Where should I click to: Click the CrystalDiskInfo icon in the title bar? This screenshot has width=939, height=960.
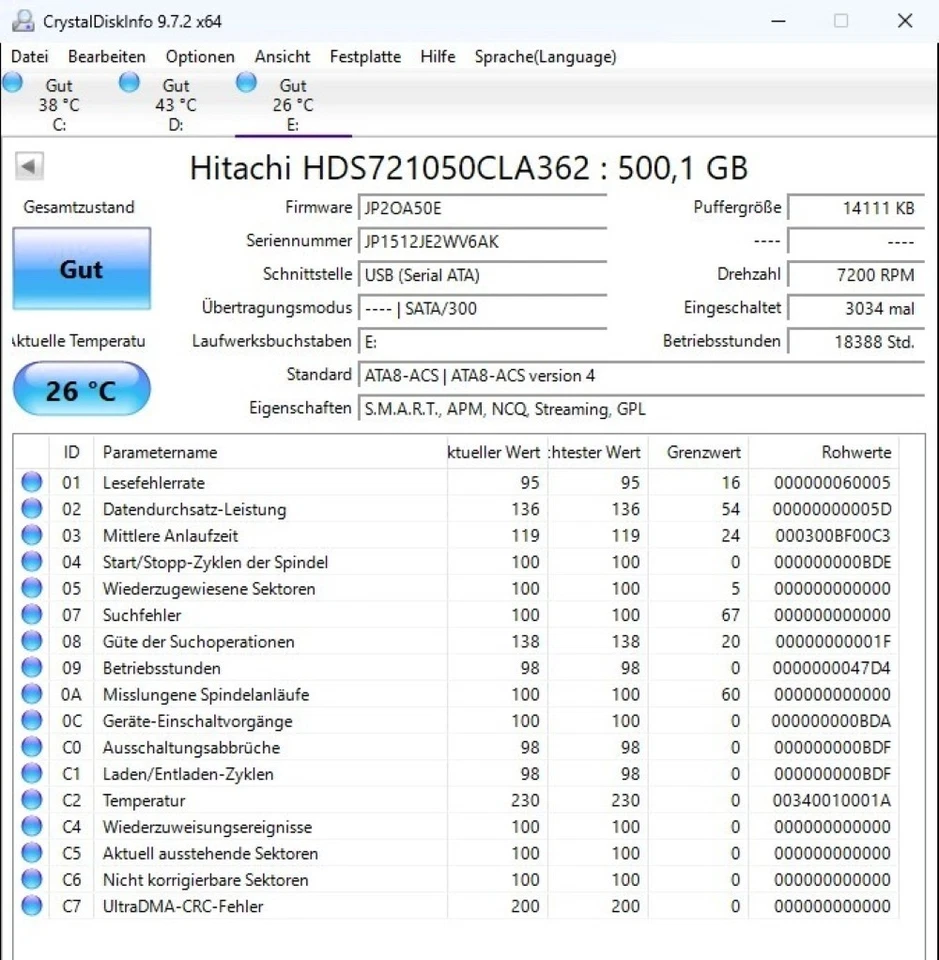click(22, 18)
